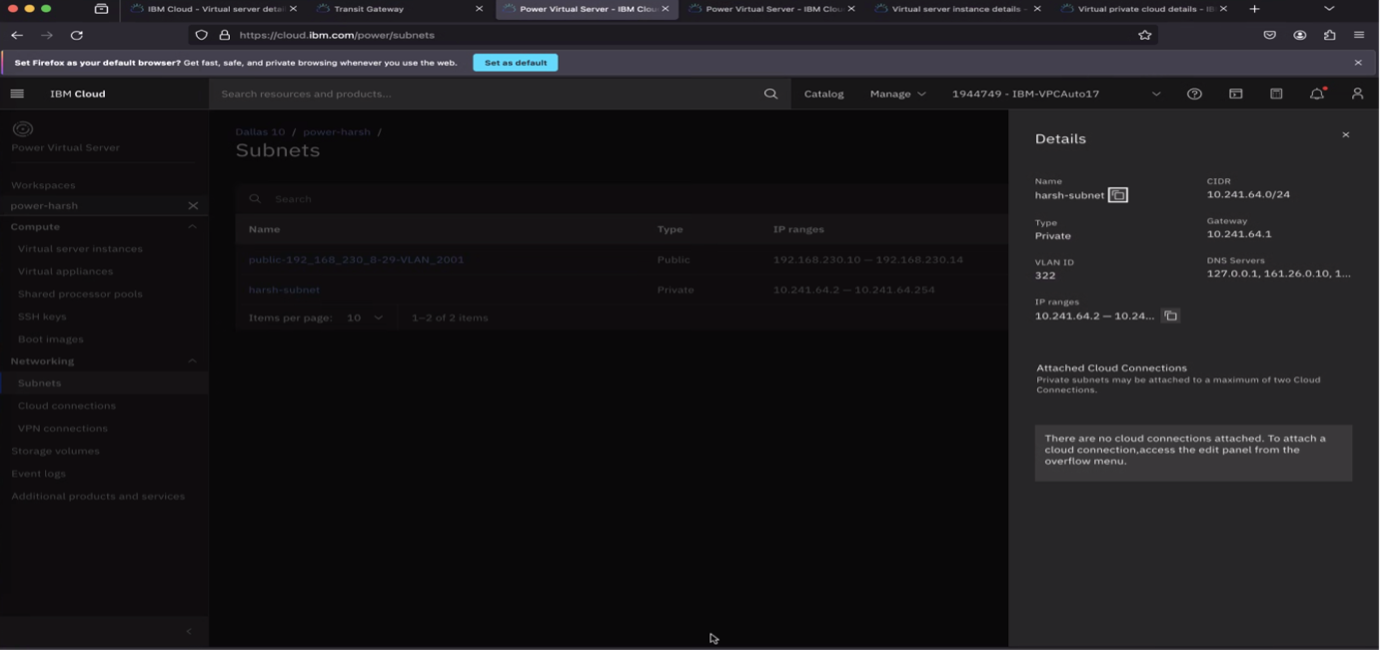Clear the power-harsh workspace filter with X
Screen dimensions: 1384x653
[193, 204]
